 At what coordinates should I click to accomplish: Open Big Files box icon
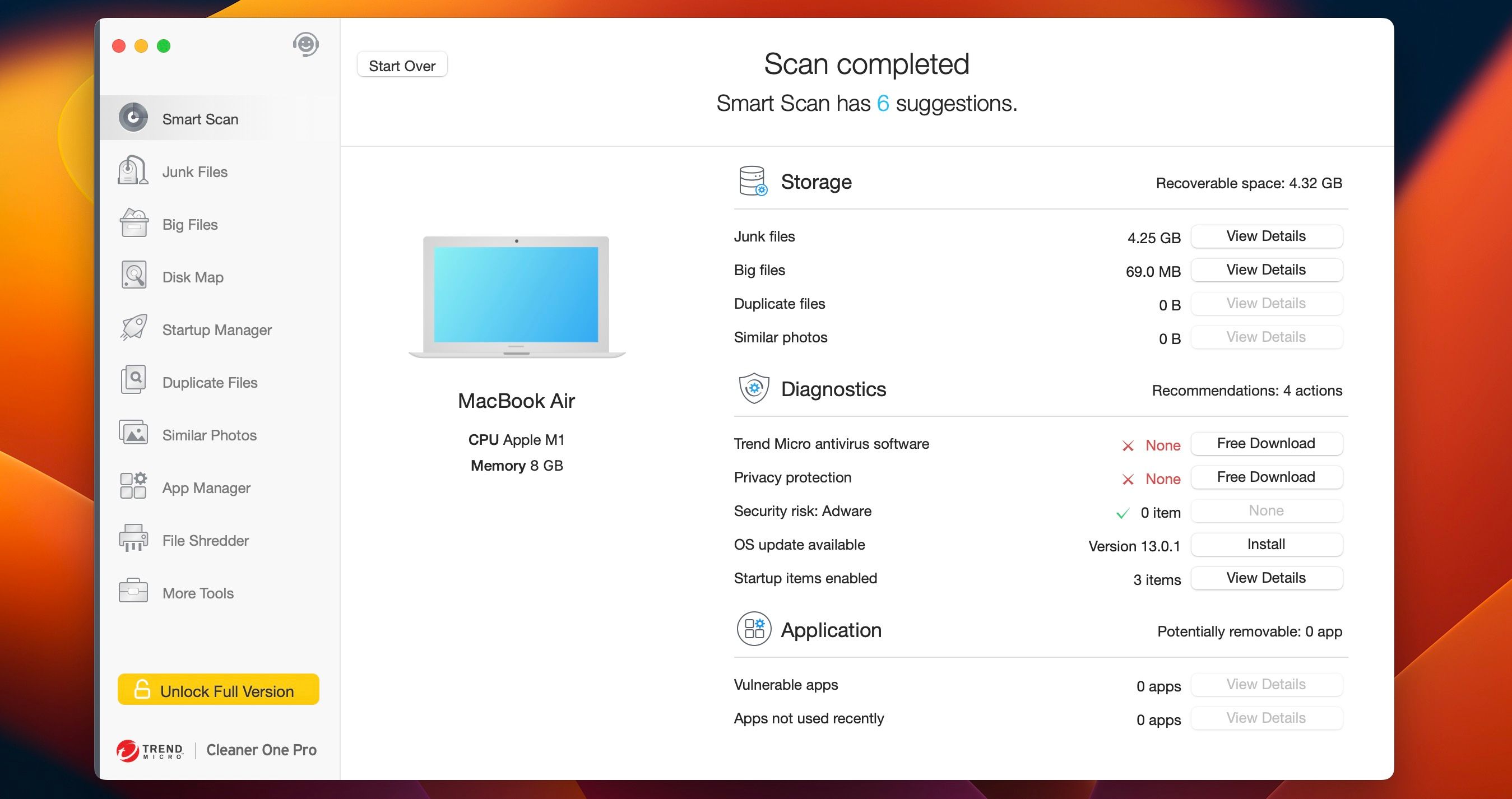click(133, 224)
